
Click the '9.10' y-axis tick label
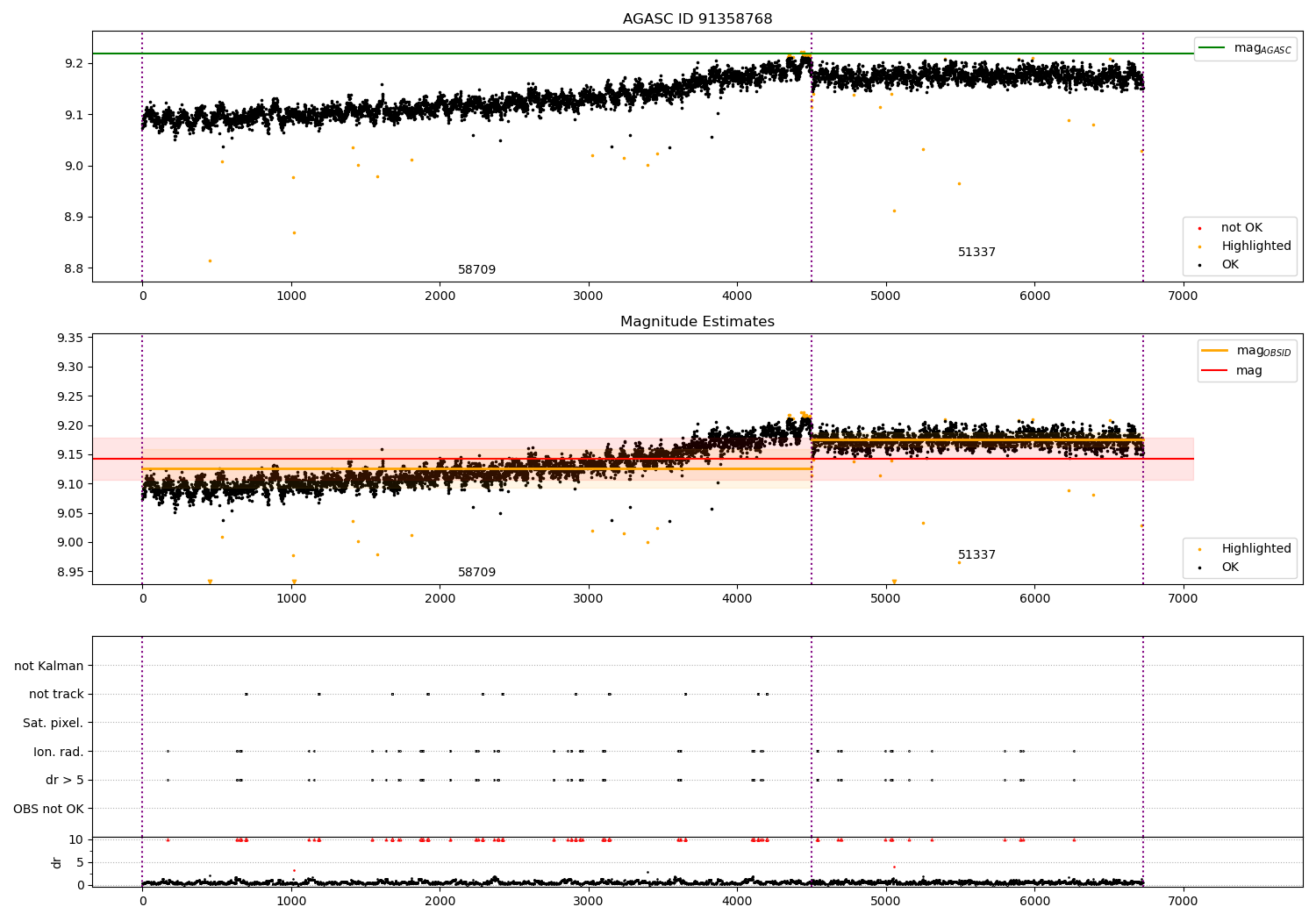pyautogui.click(x=70, y=484)
